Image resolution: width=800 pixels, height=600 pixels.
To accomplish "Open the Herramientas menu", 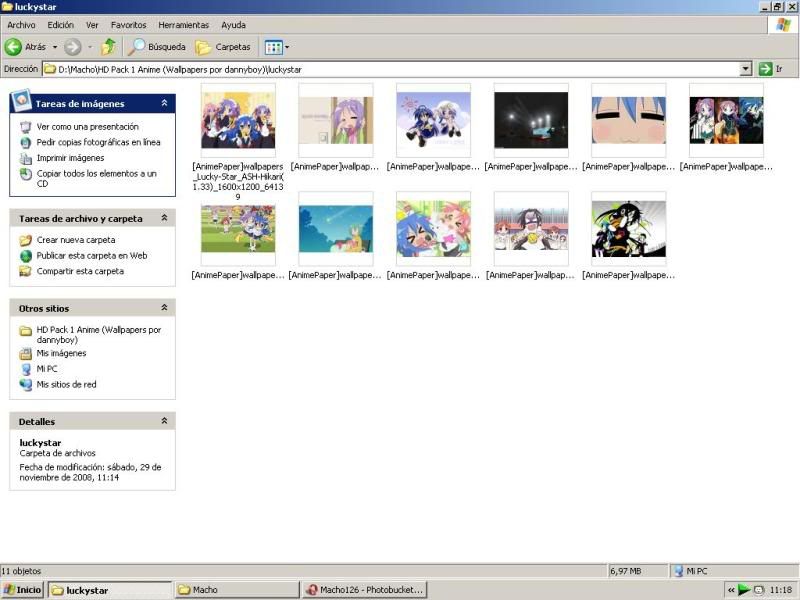I will (184, 25).
